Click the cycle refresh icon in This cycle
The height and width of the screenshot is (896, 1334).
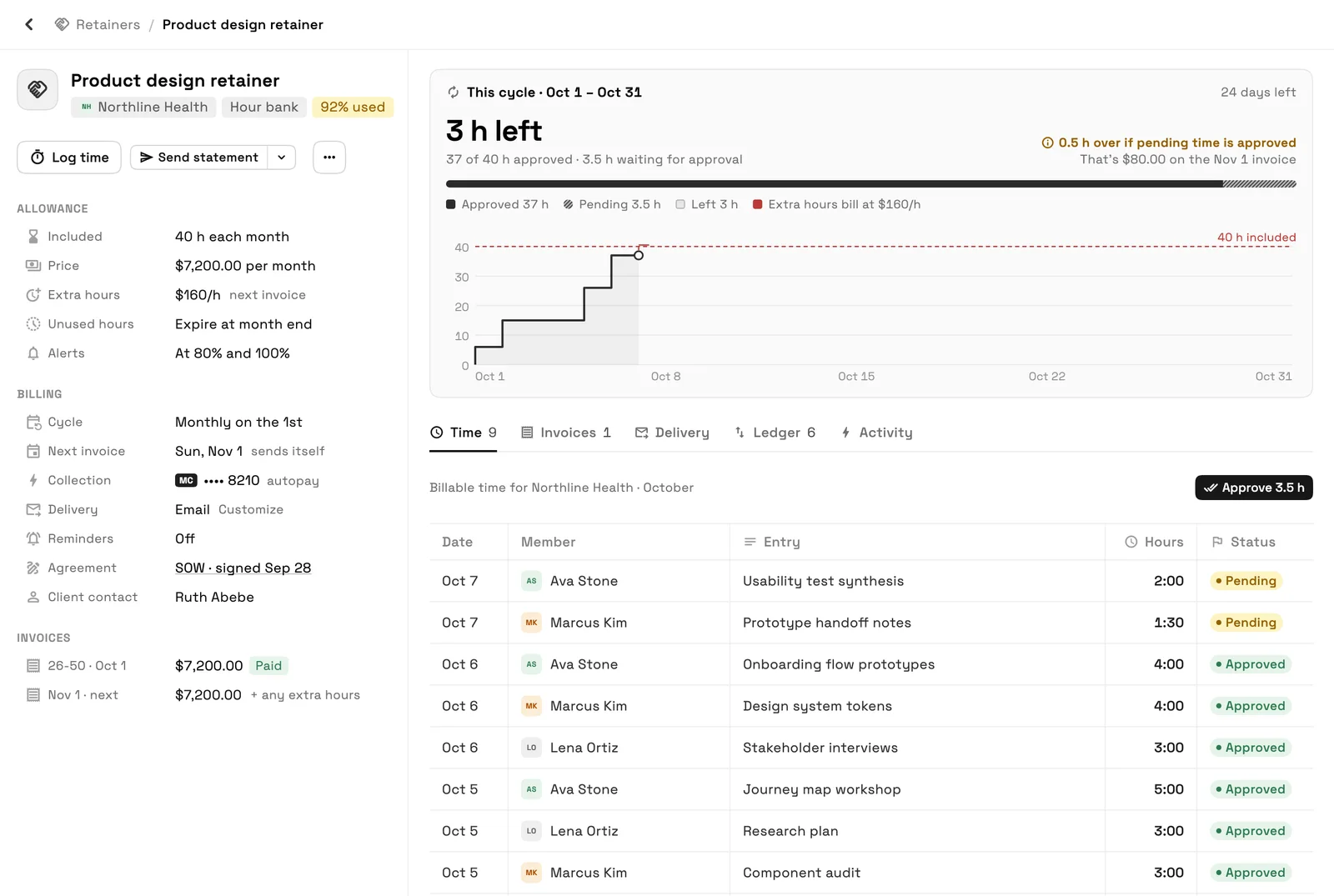pyautogui.click(x=454, y=93)
